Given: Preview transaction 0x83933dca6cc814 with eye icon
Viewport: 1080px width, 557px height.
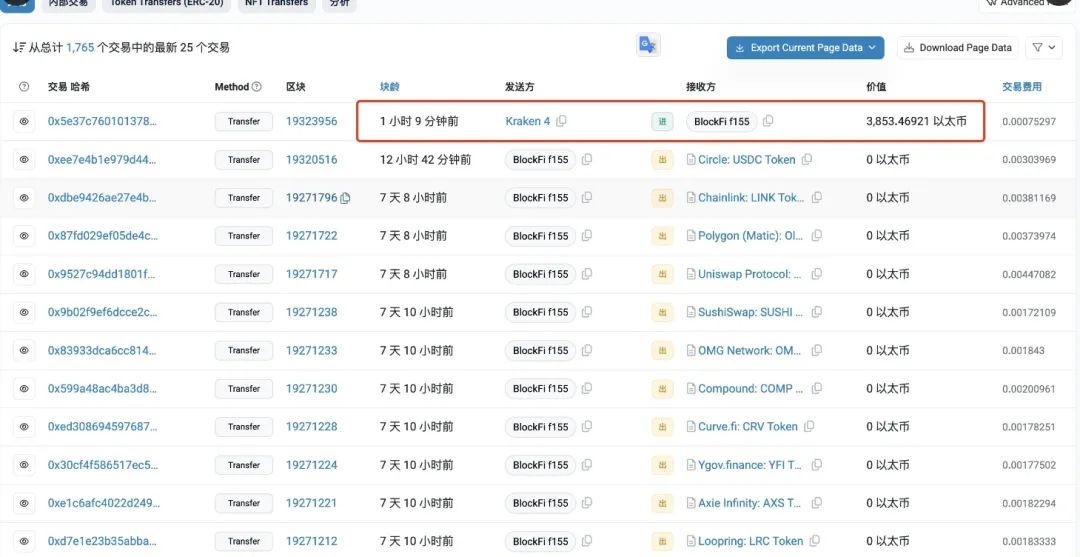Looking at the screenshot, I should pyautogui.click(x=24, y=350).
